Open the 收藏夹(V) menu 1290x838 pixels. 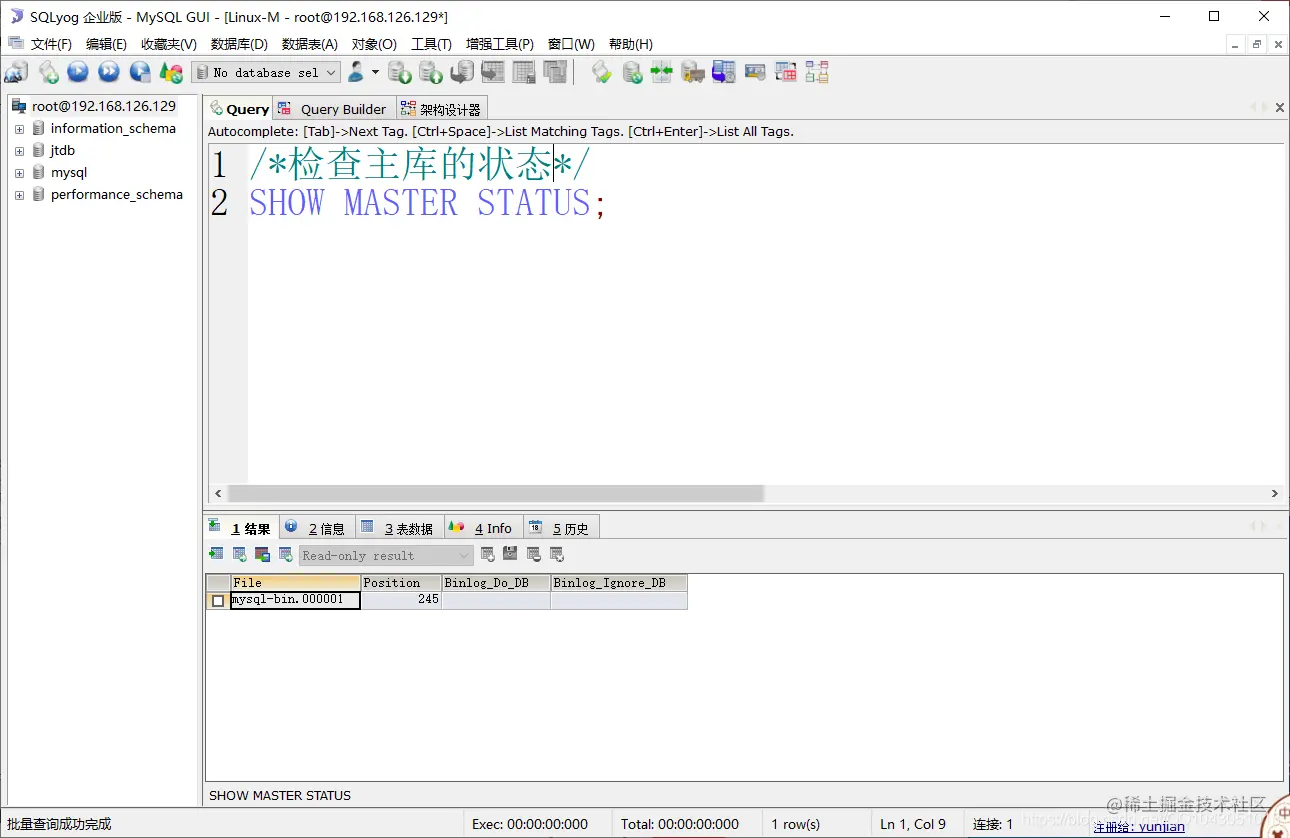(169, 44)
